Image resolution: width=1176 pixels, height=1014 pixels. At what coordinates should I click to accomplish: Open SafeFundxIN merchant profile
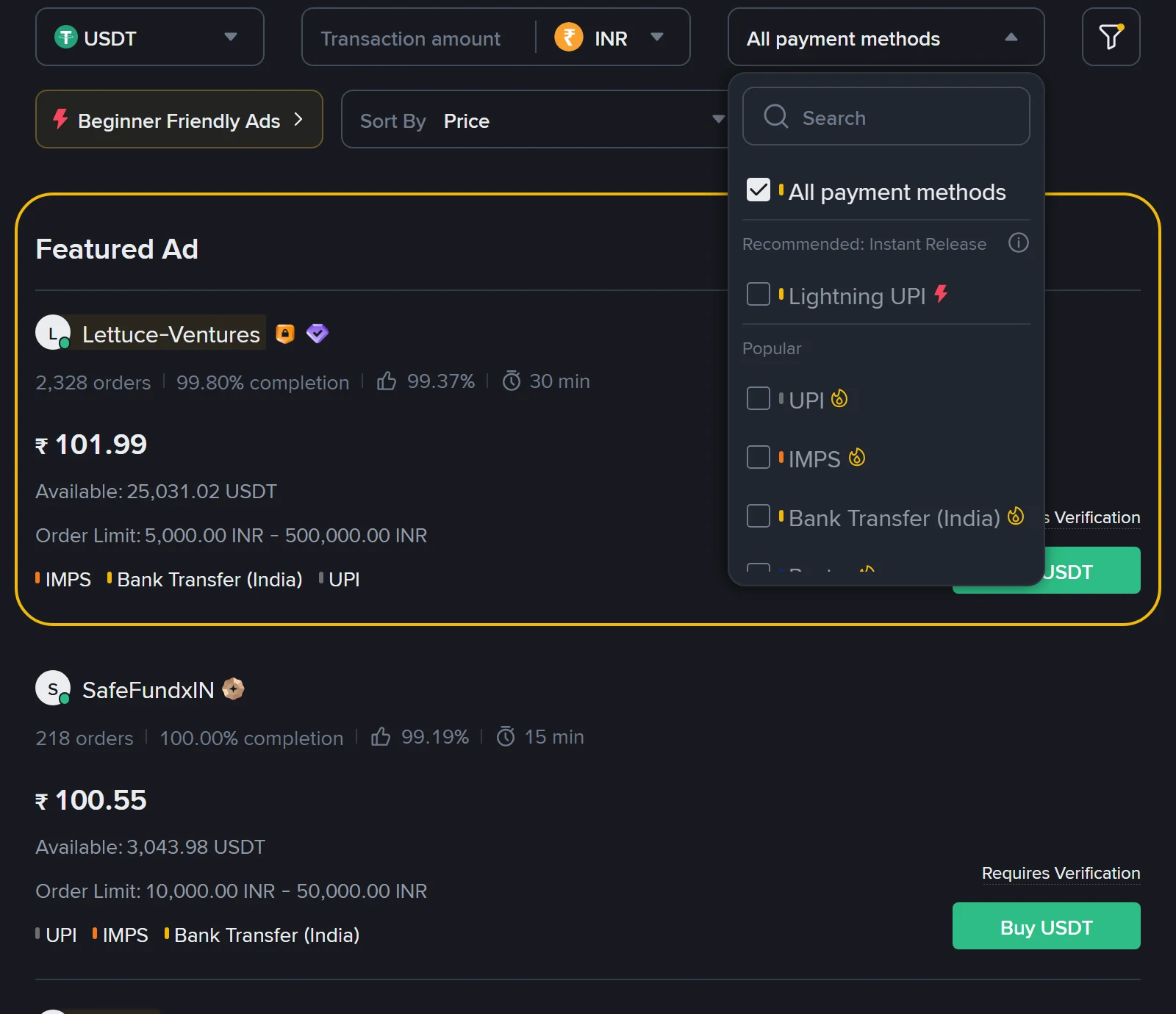click(x=148, y=690)
